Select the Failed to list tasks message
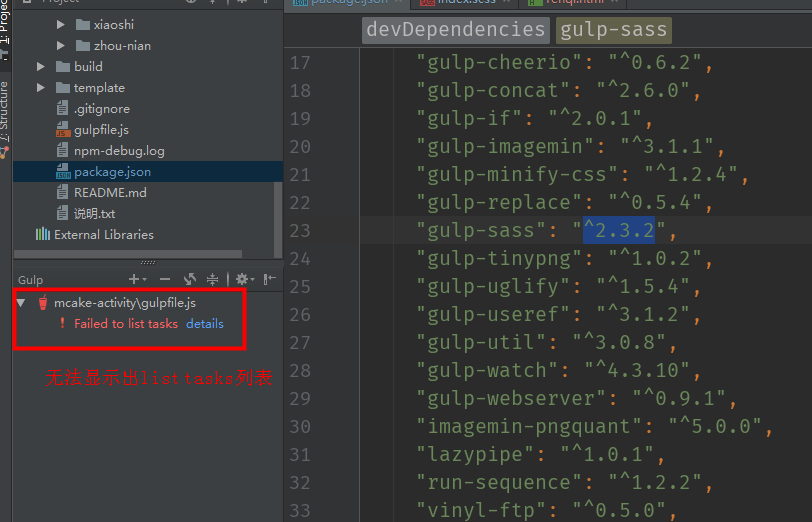This screenshot has height=522, width=812. (126, 324)
